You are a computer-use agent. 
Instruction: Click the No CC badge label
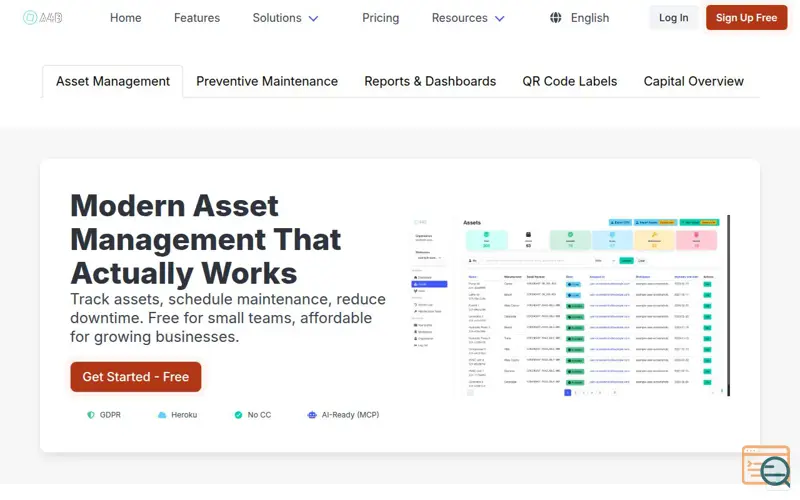point(259,415)
